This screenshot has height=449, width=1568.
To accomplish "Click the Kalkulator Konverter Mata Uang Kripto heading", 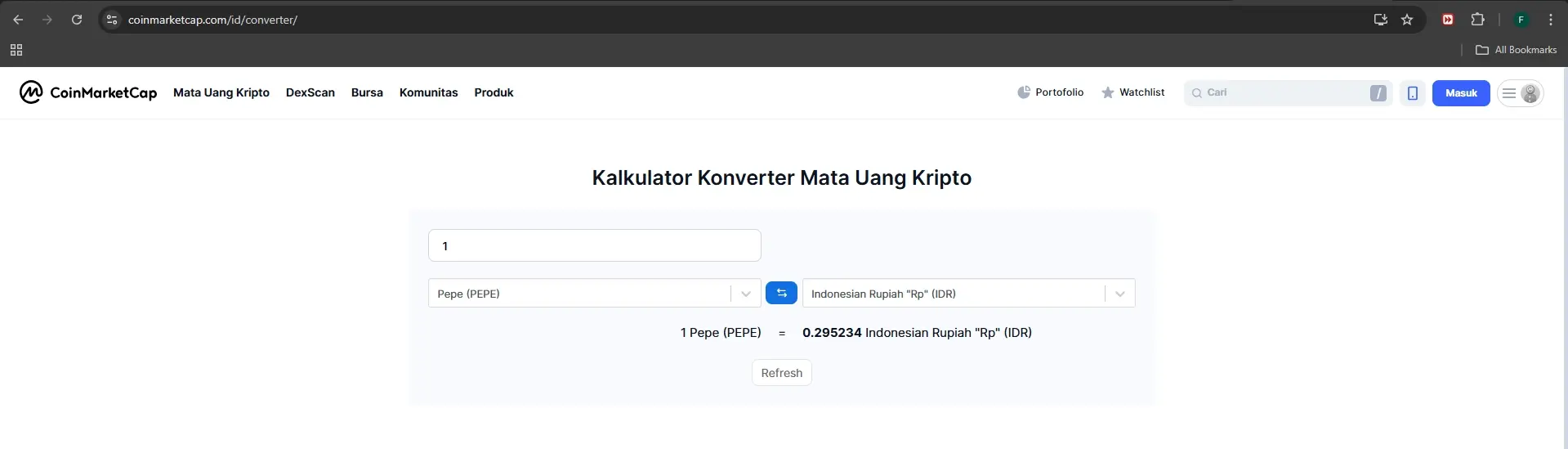I will click(782, 177).
